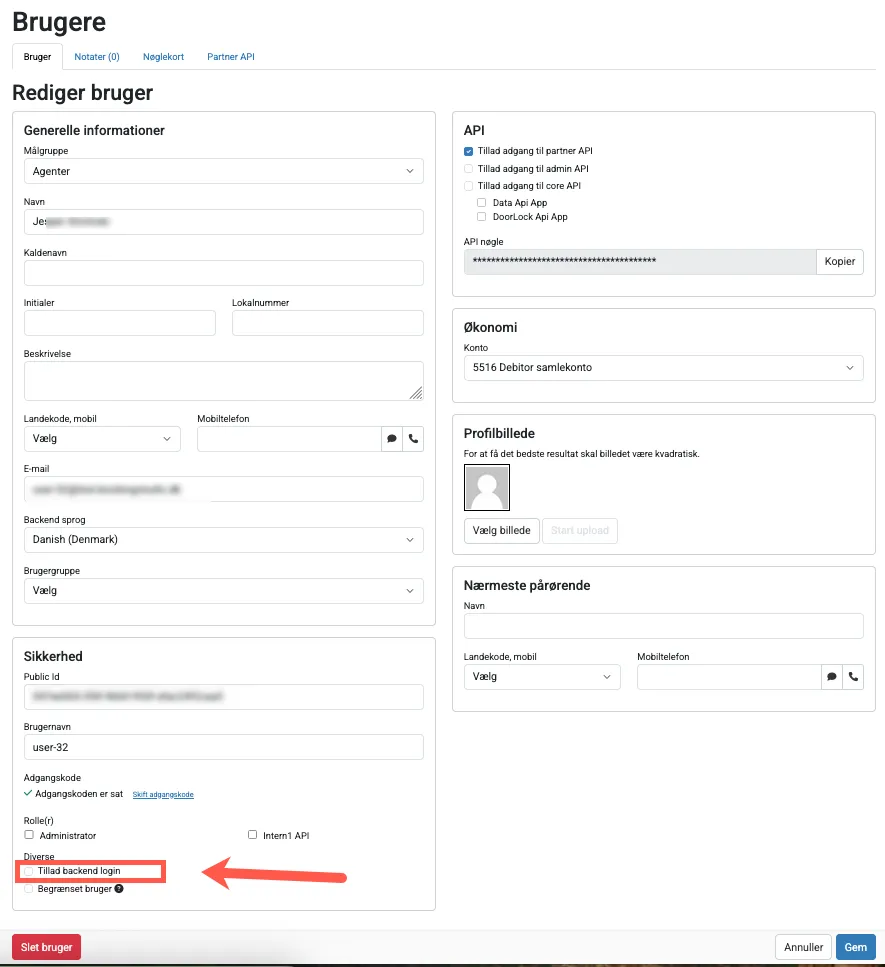Click the SMS icon in Nærmeste pårørende section
885x967 pixels.
tap(831, 677)
